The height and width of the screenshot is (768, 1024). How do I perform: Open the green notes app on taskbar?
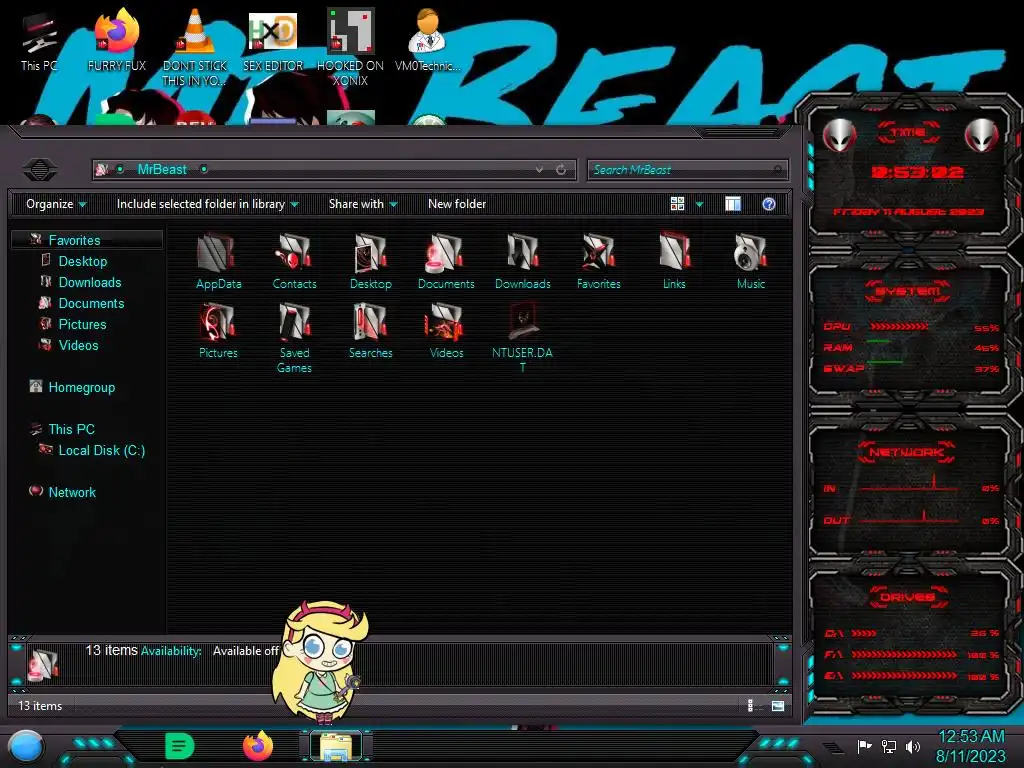180,746
